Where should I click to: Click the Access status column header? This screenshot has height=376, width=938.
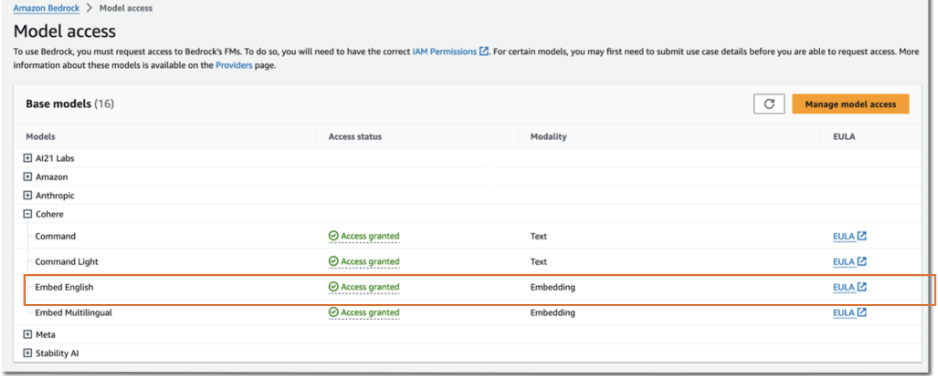pos(355,137)
